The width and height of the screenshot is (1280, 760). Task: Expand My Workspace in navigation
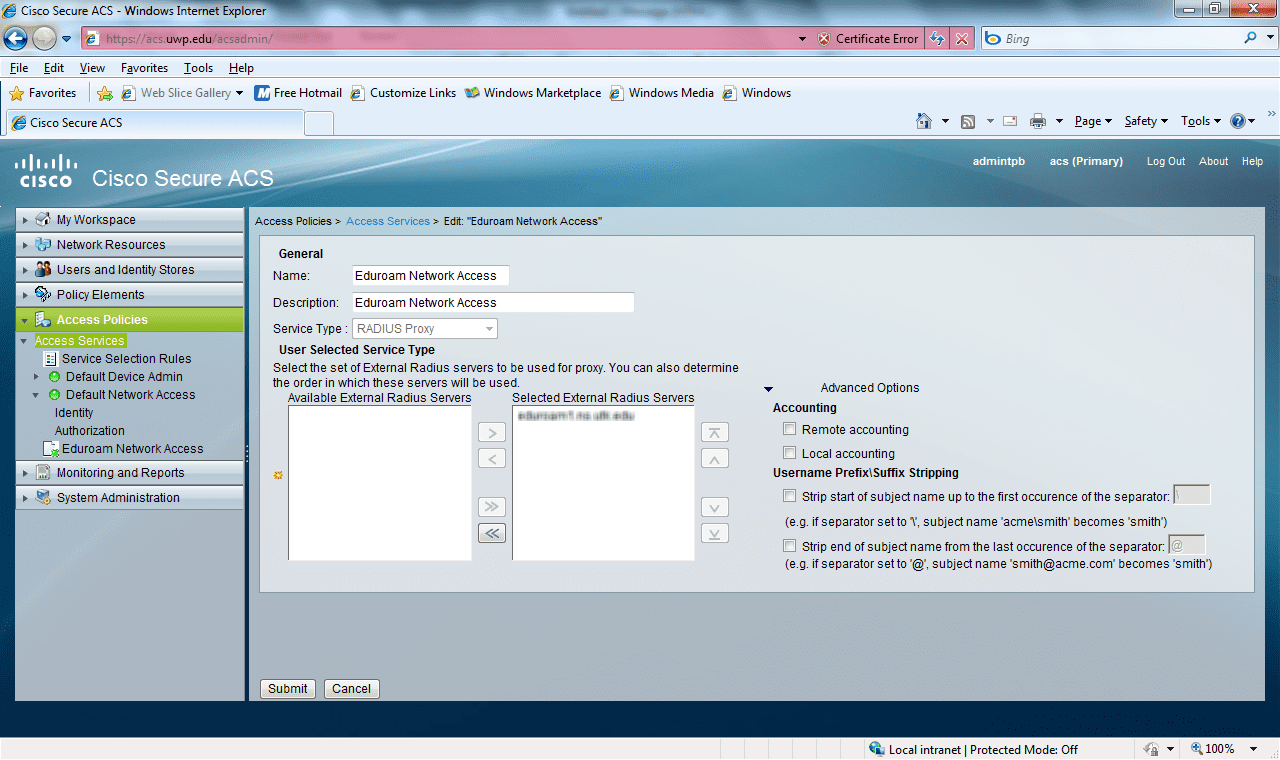pyautogui.click(x=26, y=220)
